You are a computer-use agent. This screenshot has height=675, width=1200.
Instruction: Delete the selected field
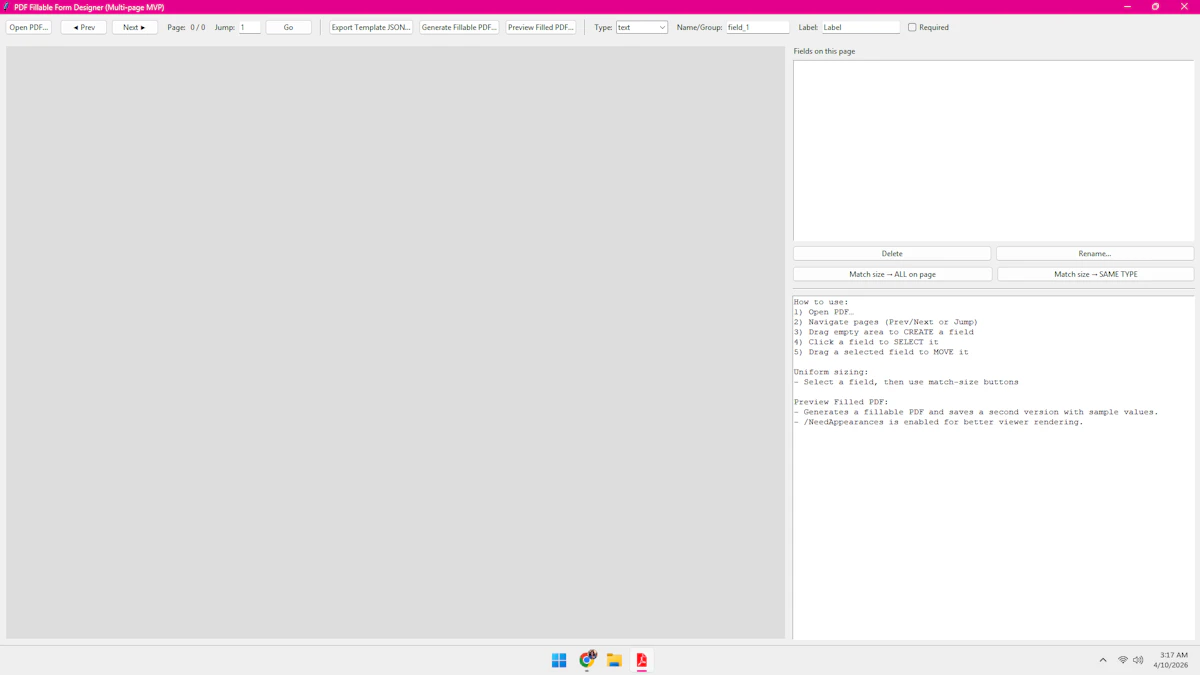tap(891, 253)
